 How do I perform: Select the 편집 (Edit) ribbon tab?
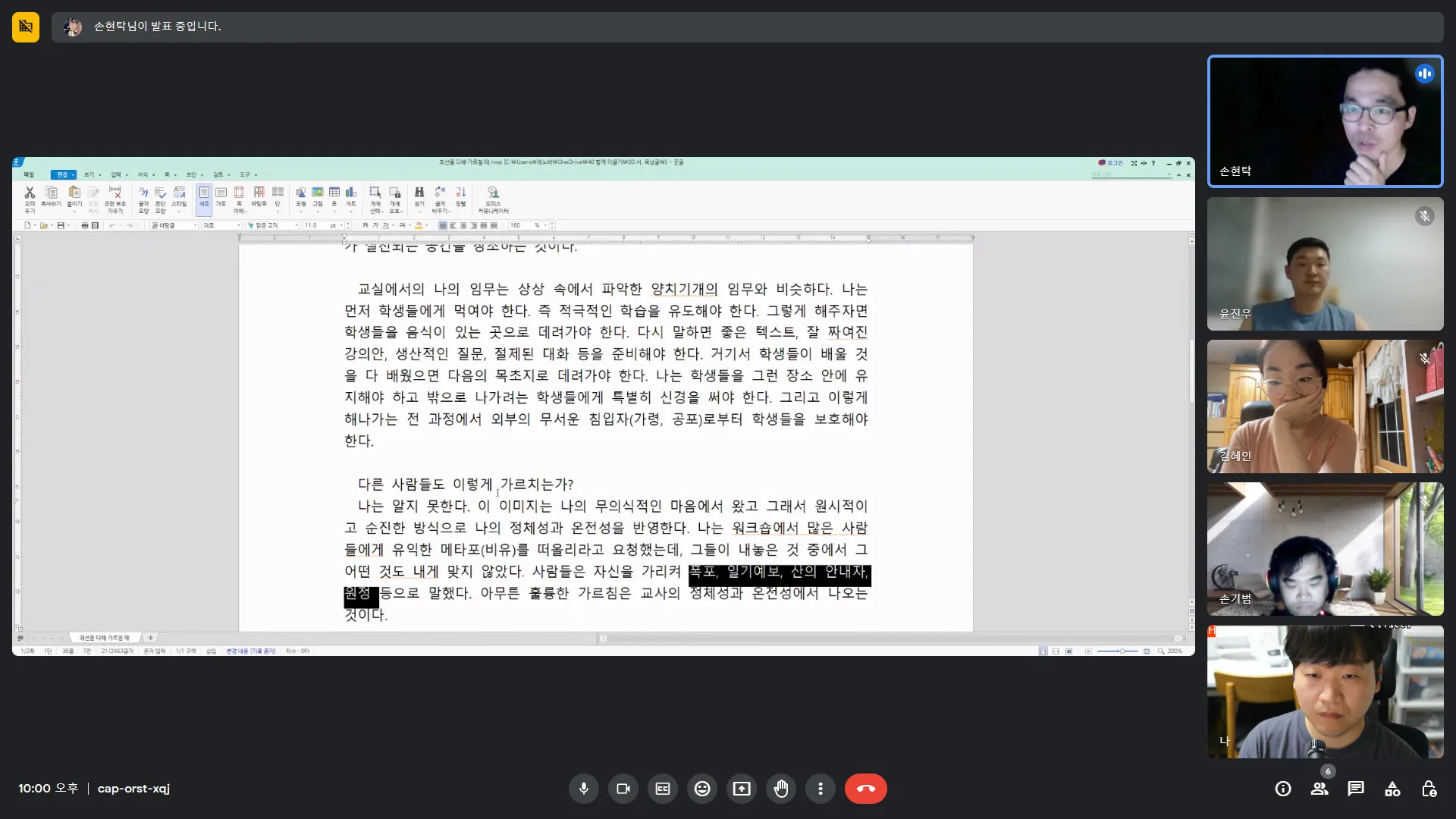(62, 174)
